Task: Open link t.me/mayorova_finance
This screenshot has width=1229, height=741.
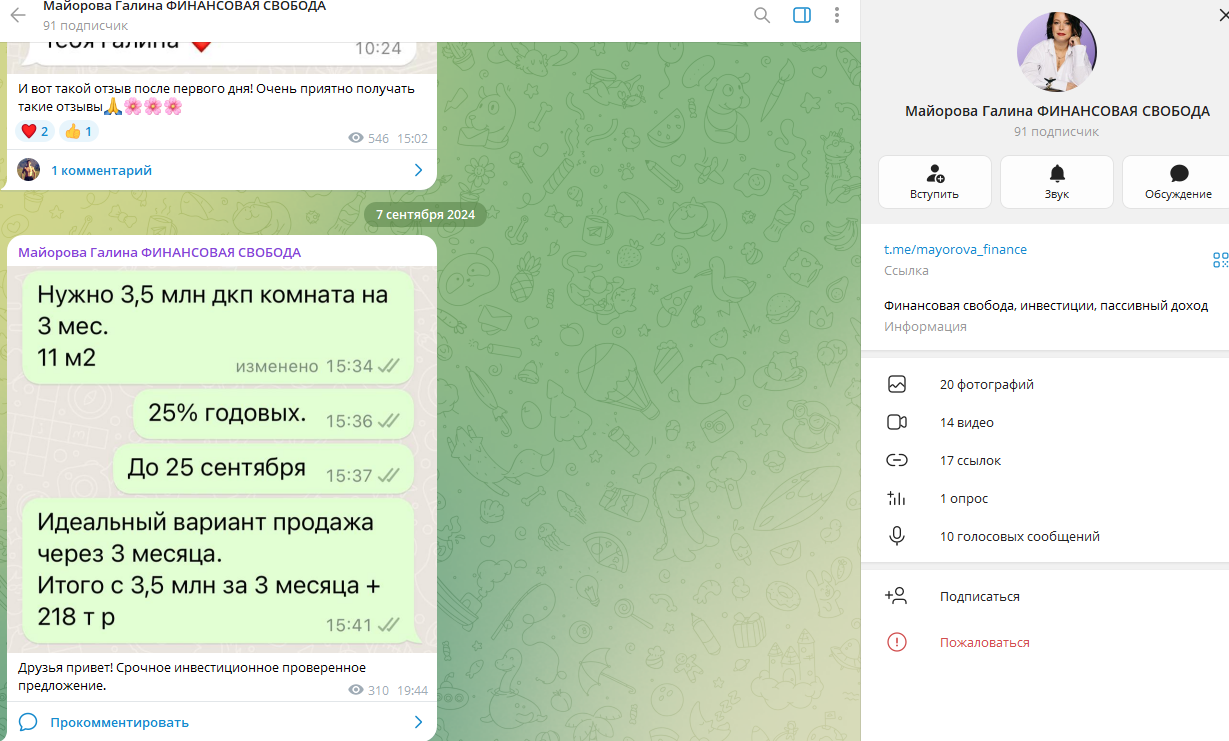Action: click(955, 249)
